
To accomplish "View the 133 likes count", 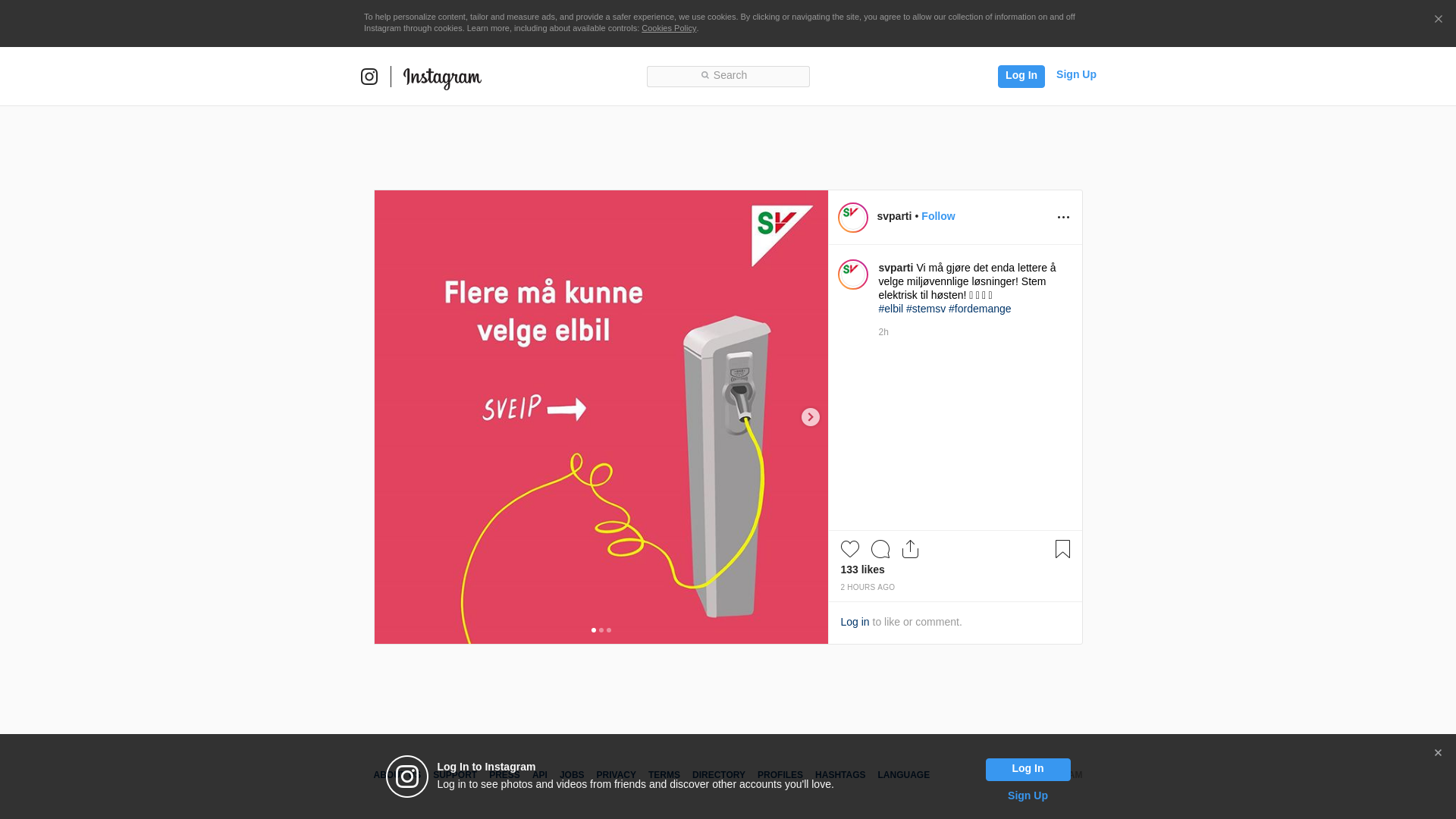I will coord(862,570).
